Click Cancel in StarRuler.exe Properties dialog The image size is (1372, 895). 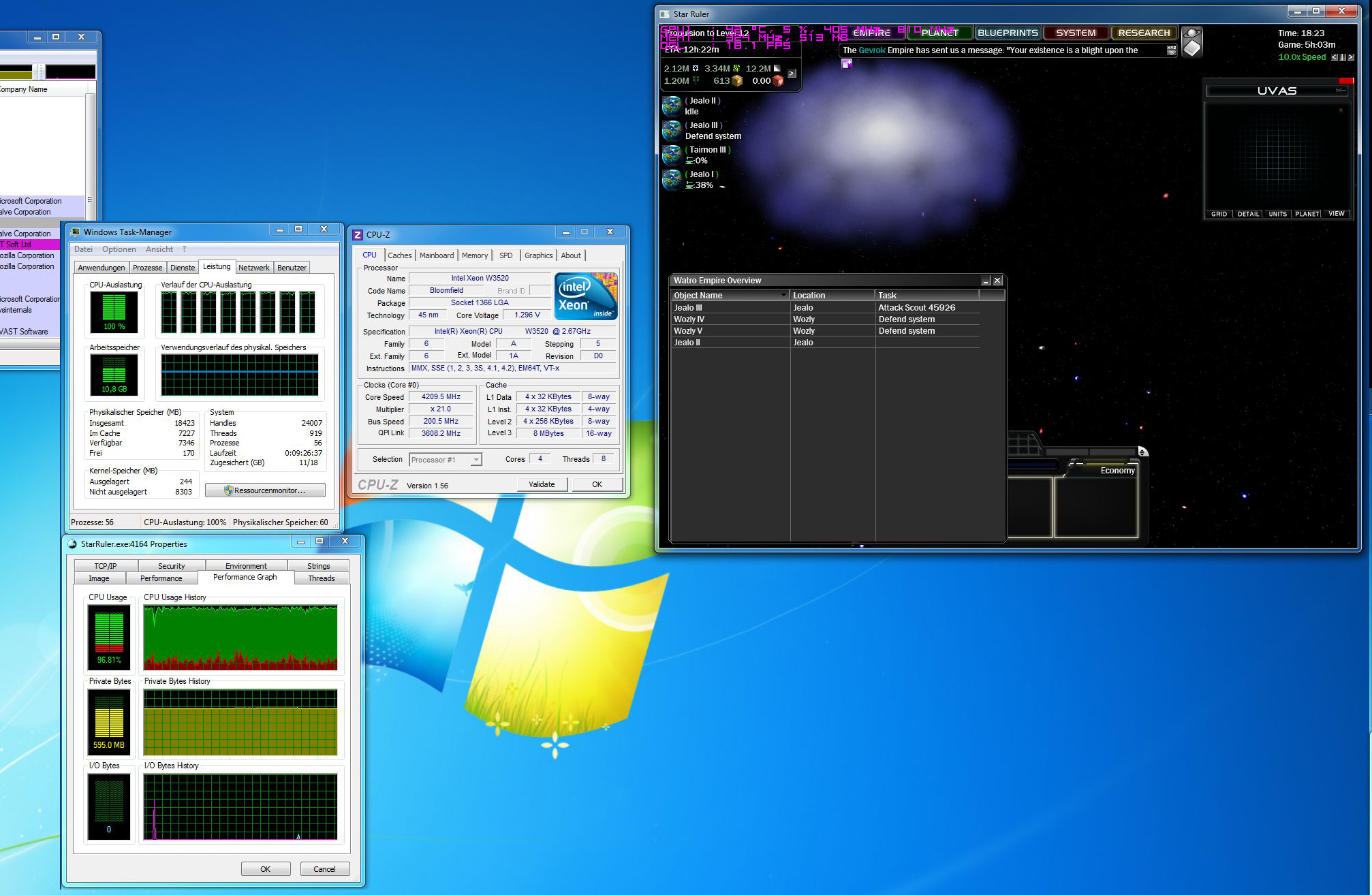[324, 869]
